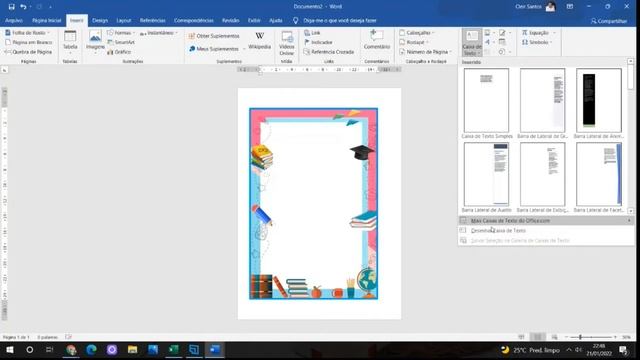Open the Arquivo tab
The height and width of the screenshot is (360, 640).
point(14,20)
